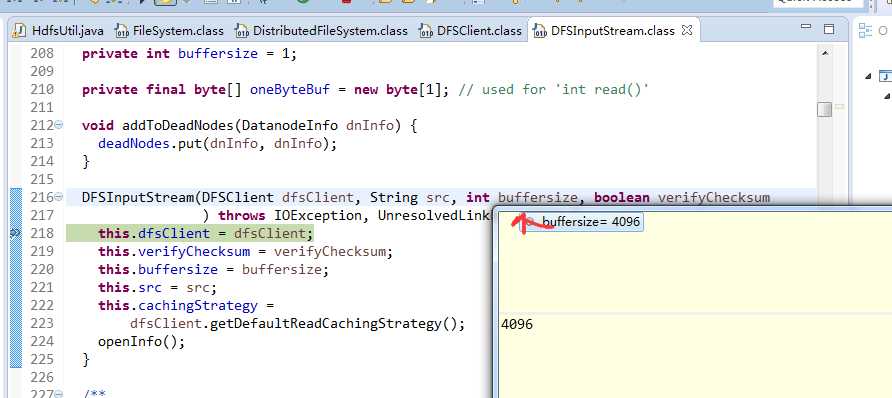Click 'this.dfsClient' on highlighted line 218
This screenshot has height=398, width=892.
(x=154, y=233)
